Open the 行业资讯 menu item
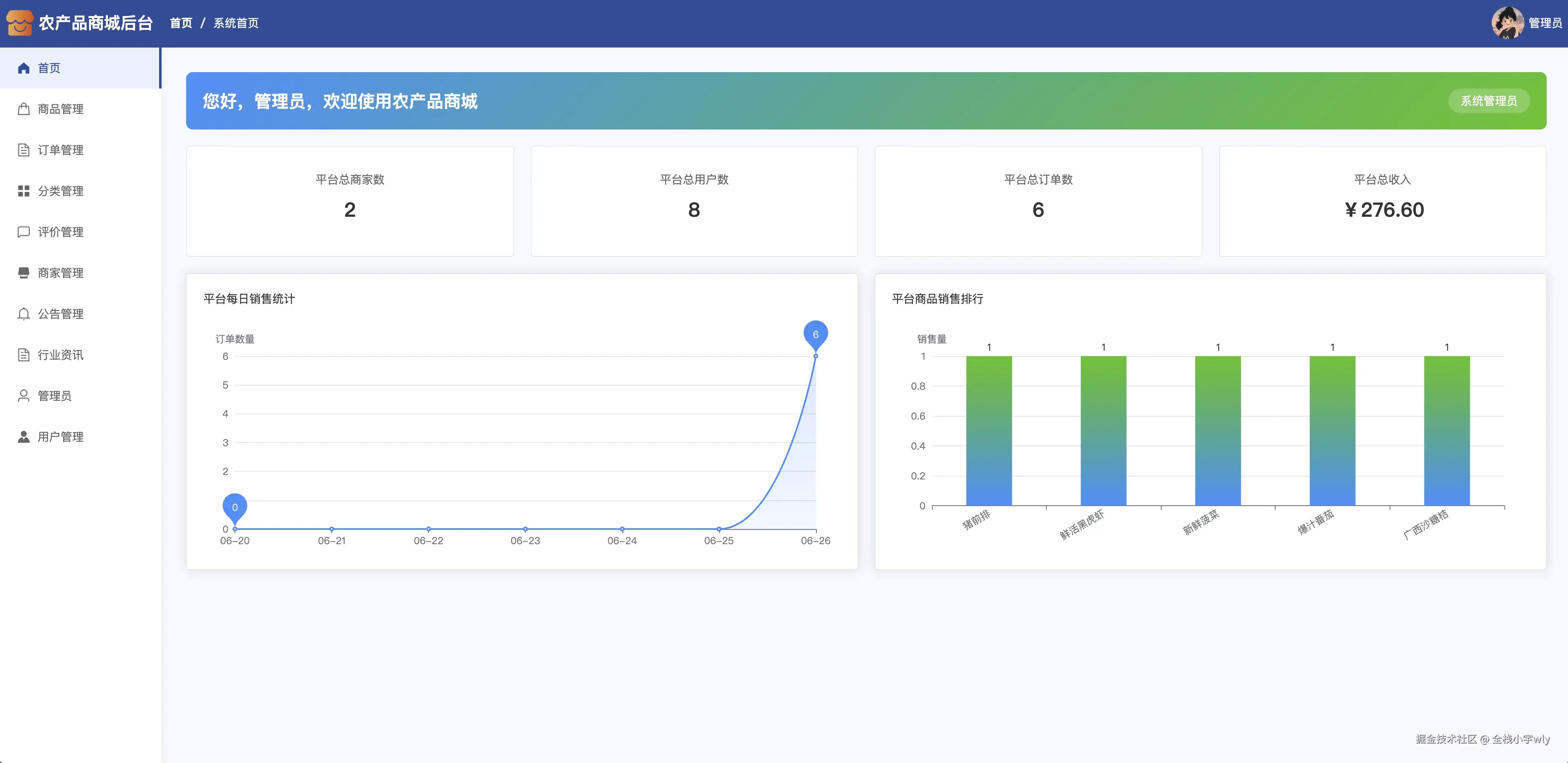Screen dimensions: 1568x763 point(60,355)
